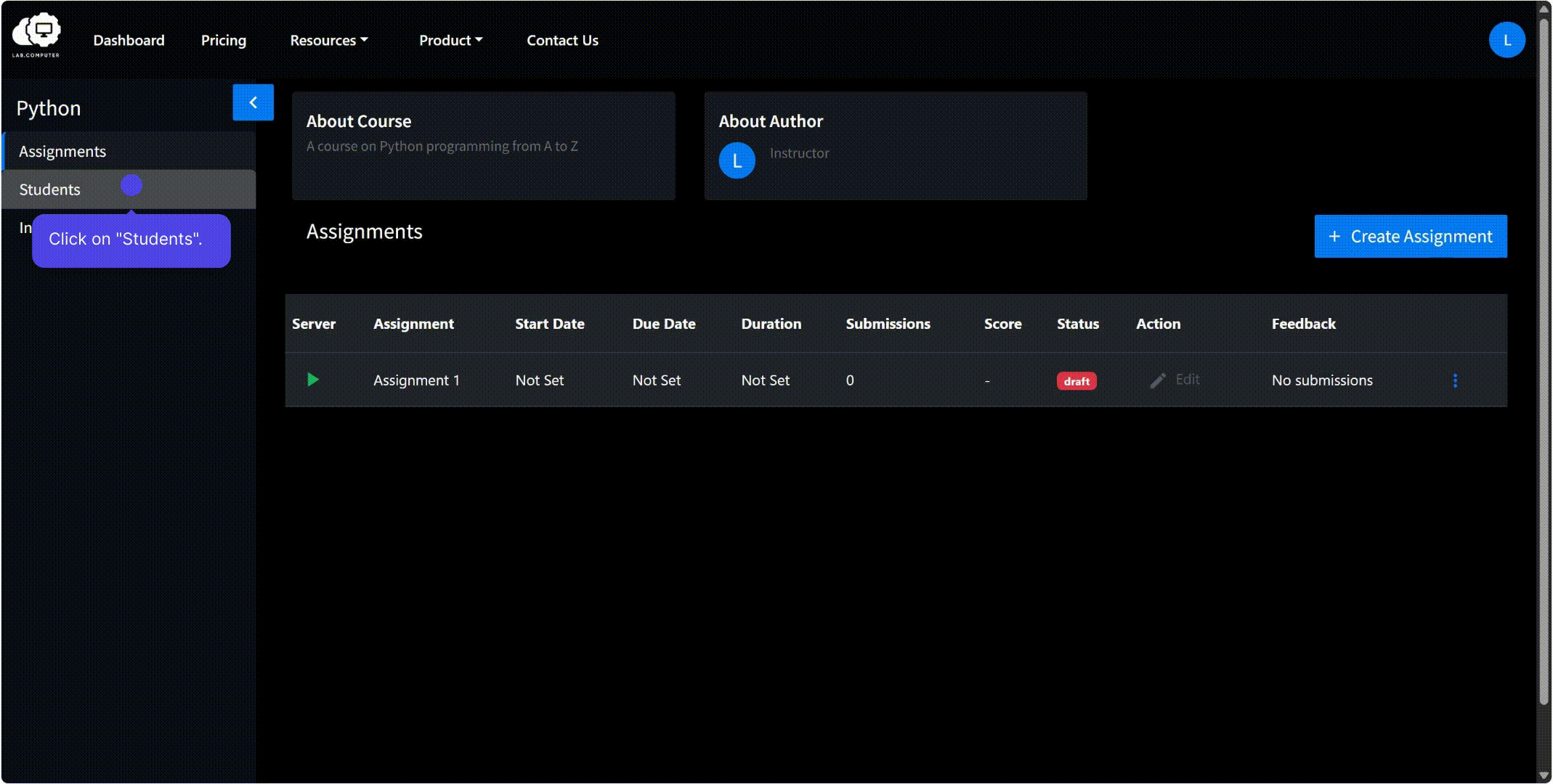Click the Submissions column header
Viewport: 1553px width, 784px height.
pyautogui.click(x=888, y=324)
